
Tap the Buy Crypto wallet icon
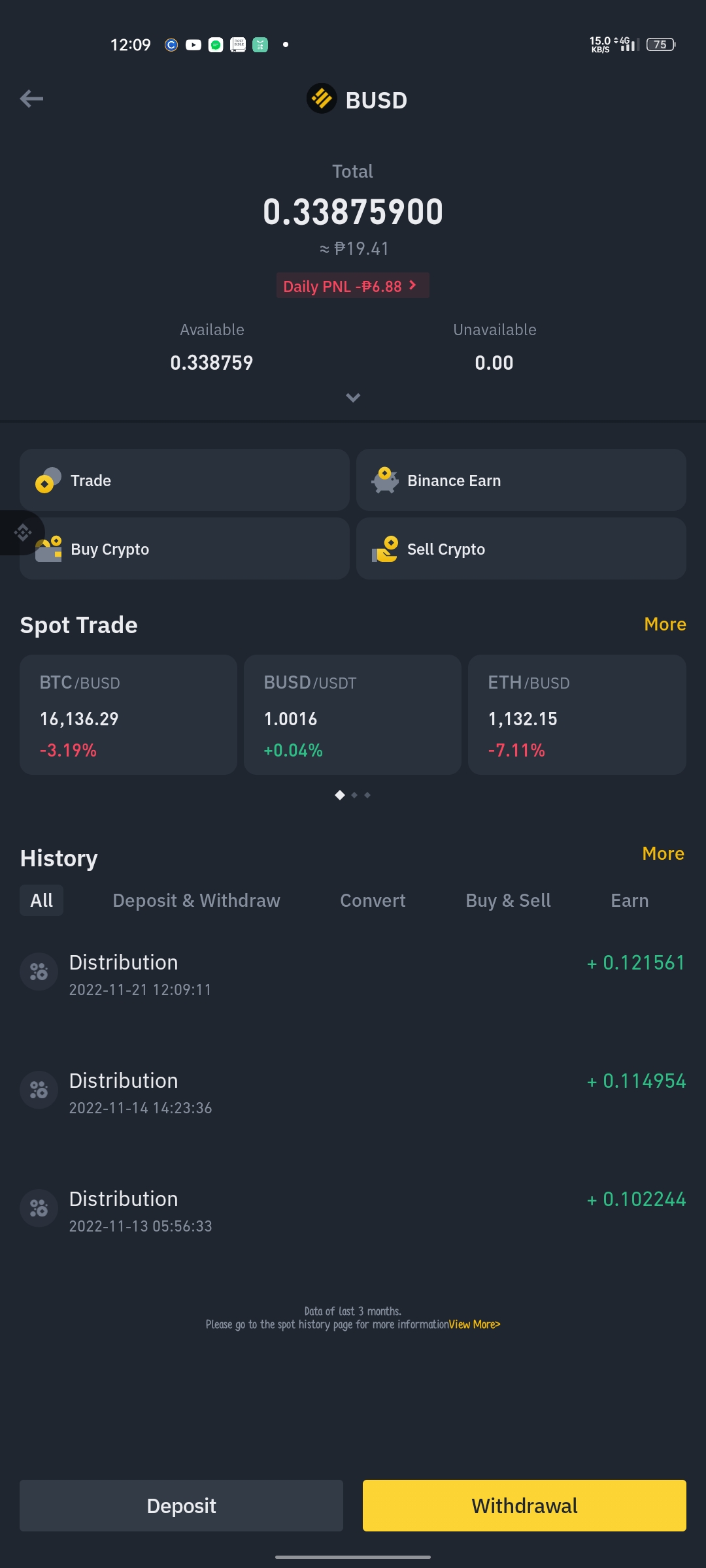tap(48, 549)
